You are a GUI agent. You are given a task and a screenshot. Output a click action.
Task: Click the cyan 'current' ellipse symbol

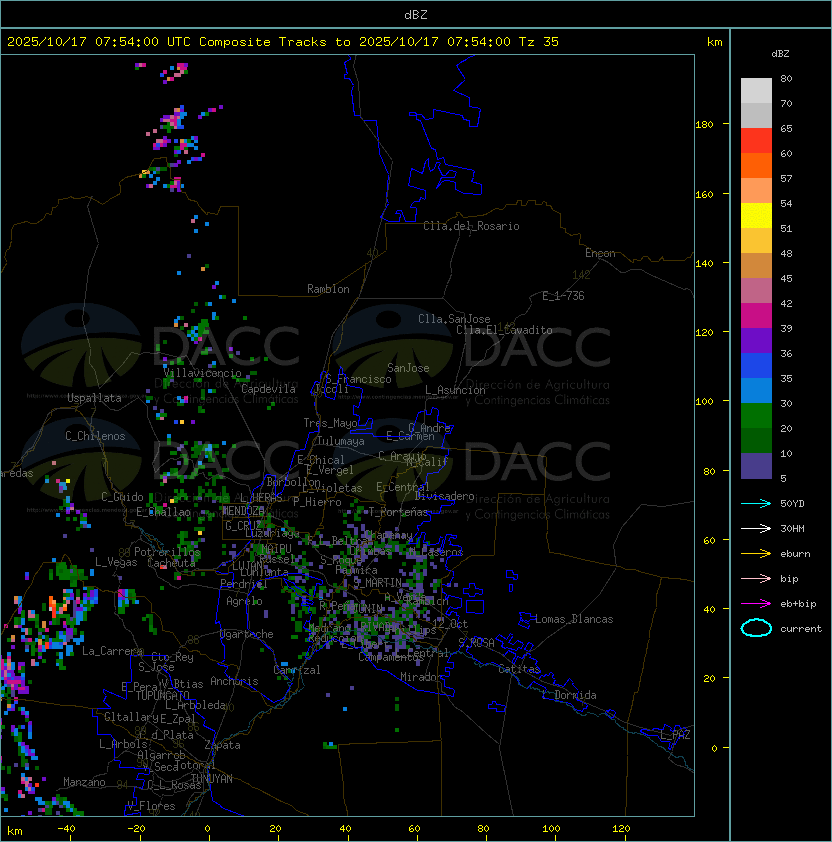coord(756,628)
